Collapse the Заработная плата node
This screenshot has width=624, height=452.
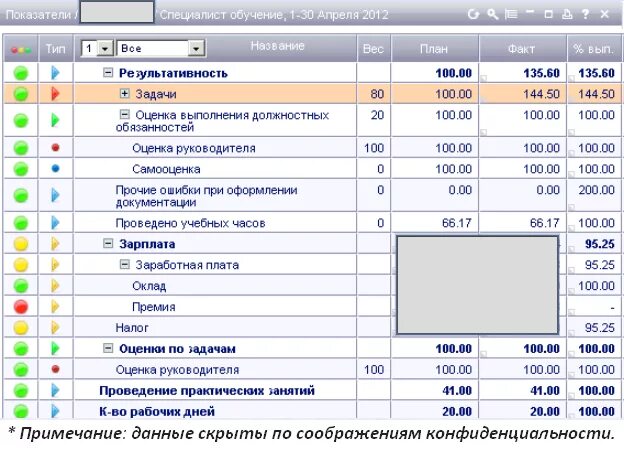point(125,264)
